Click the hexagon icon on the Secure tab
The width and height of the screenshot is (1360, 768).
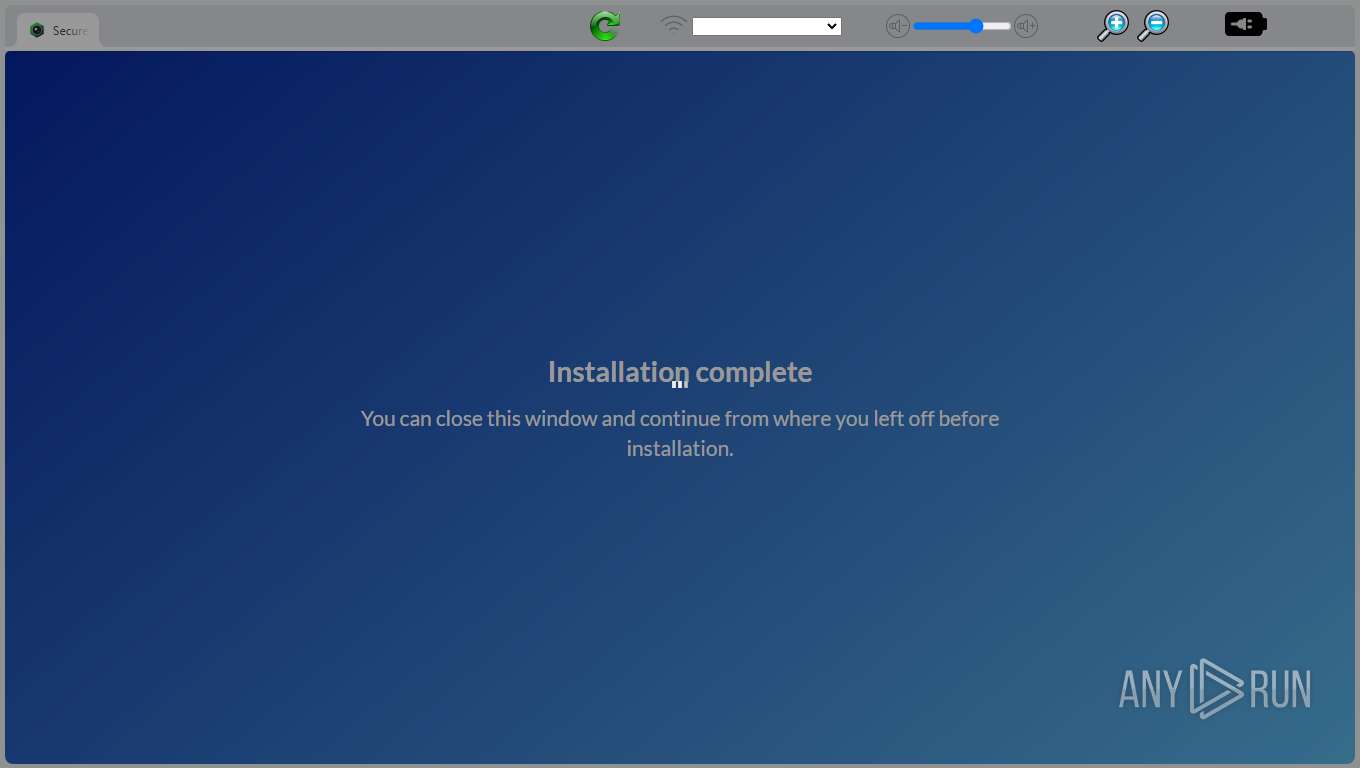coord(37,30)
